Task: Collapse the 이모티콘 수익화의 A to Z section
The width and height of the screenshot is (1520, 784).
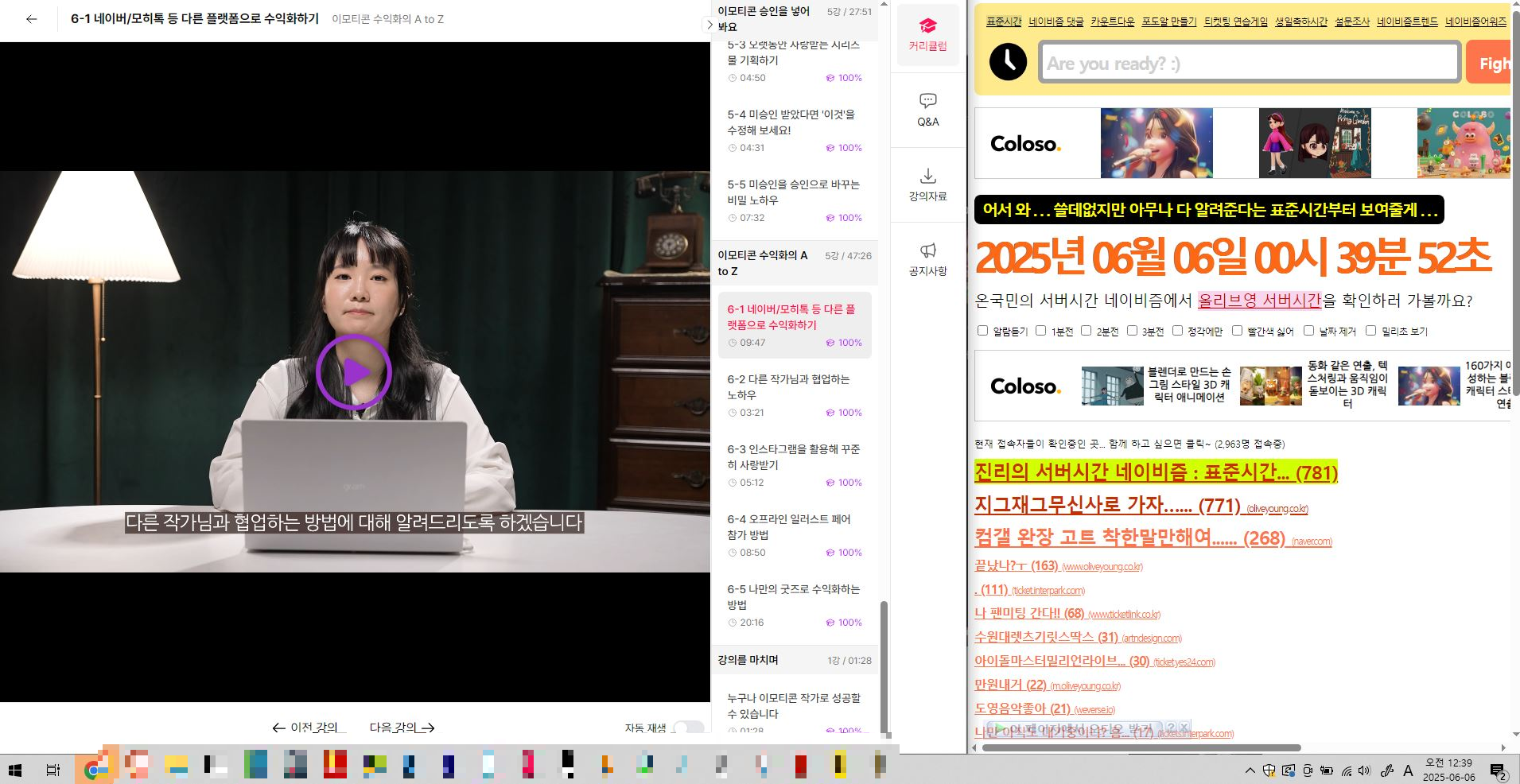Action: 794,263
